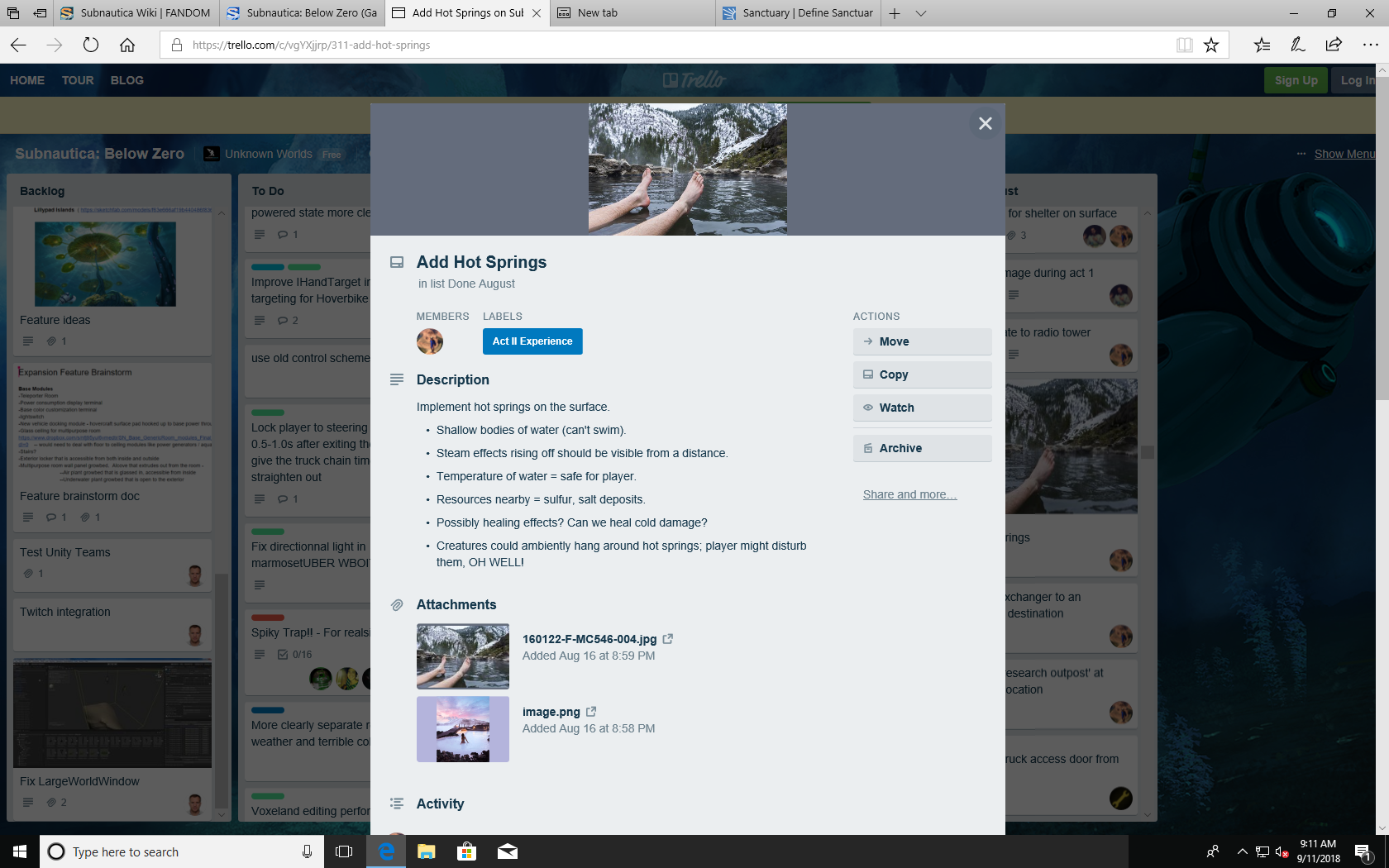
Task: Open the BLOG menu item
Action: (127, 80)
